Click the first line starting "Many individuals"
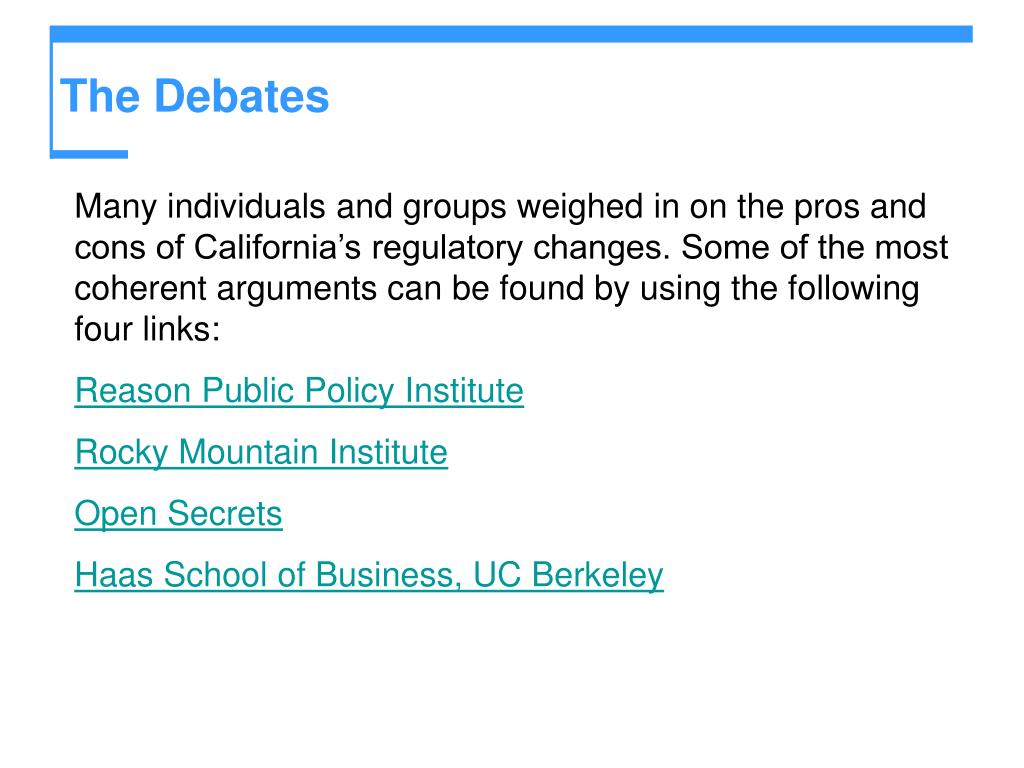This screenshot has height=768, width=1024. (500, 207)
